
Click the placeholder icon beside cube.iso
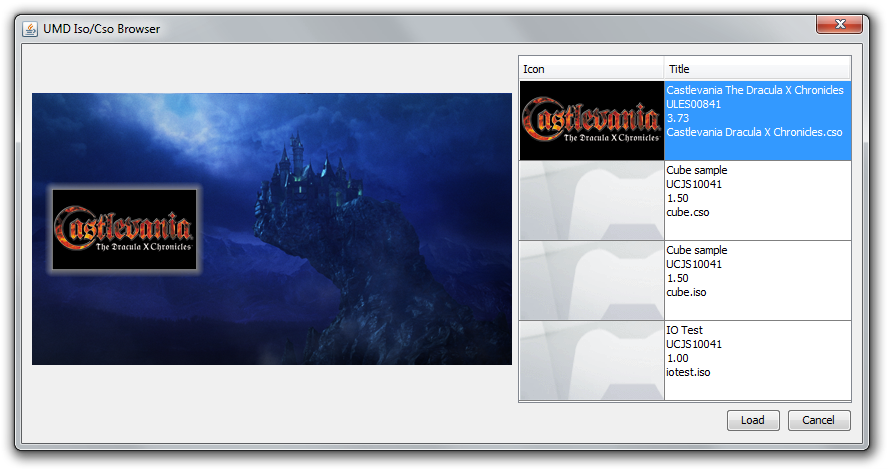[x=591, y=280]
